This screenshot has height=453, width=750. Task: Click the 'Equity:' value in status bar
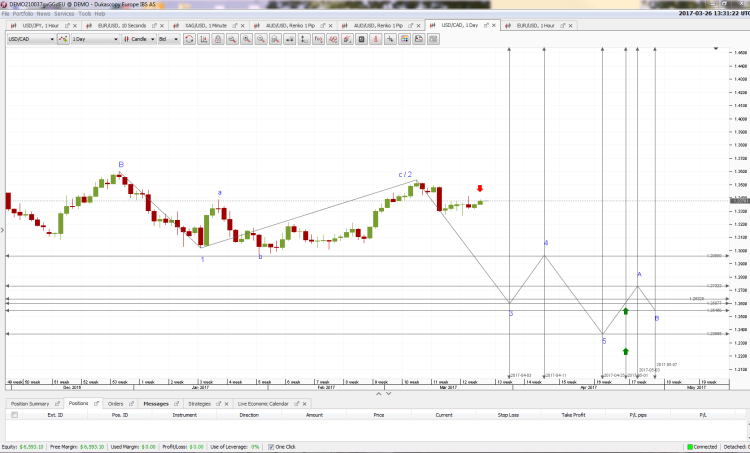point(32,447)
